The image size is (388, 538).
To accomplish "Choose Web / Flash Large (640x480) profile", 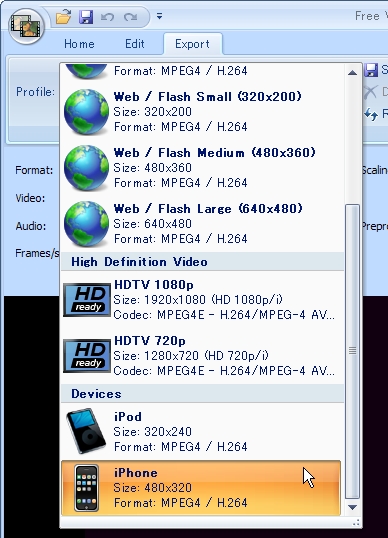I will [x=202, y=224].
